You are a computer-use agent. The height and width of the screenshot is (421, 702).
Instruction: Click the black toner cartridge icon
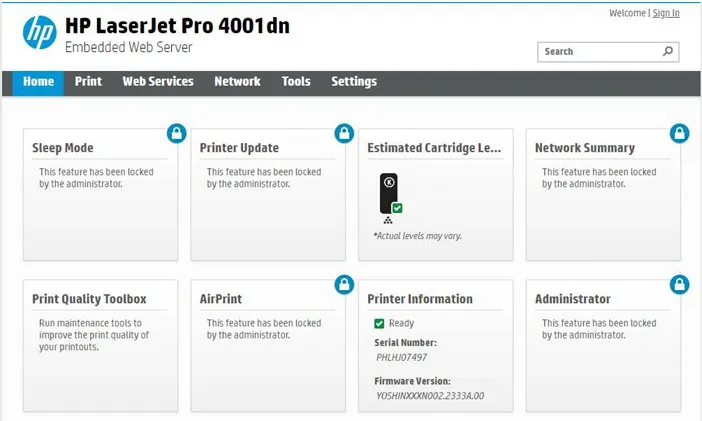tap(388, 193)
